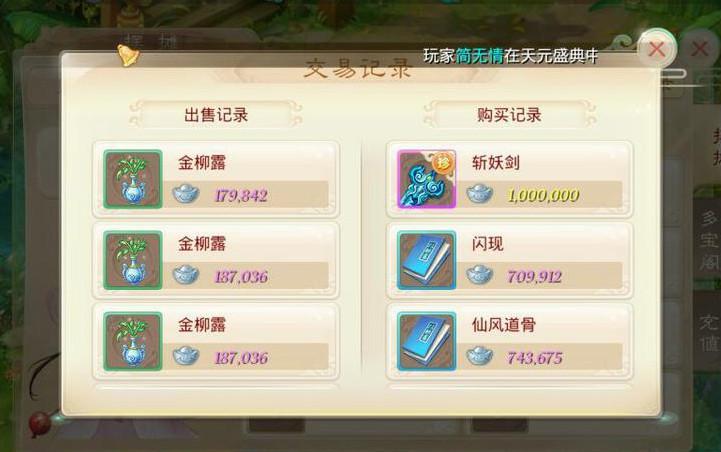Click the 仙风道骨 skill book icon
Viewport: 721px width, 452px height.
(427, 341)
